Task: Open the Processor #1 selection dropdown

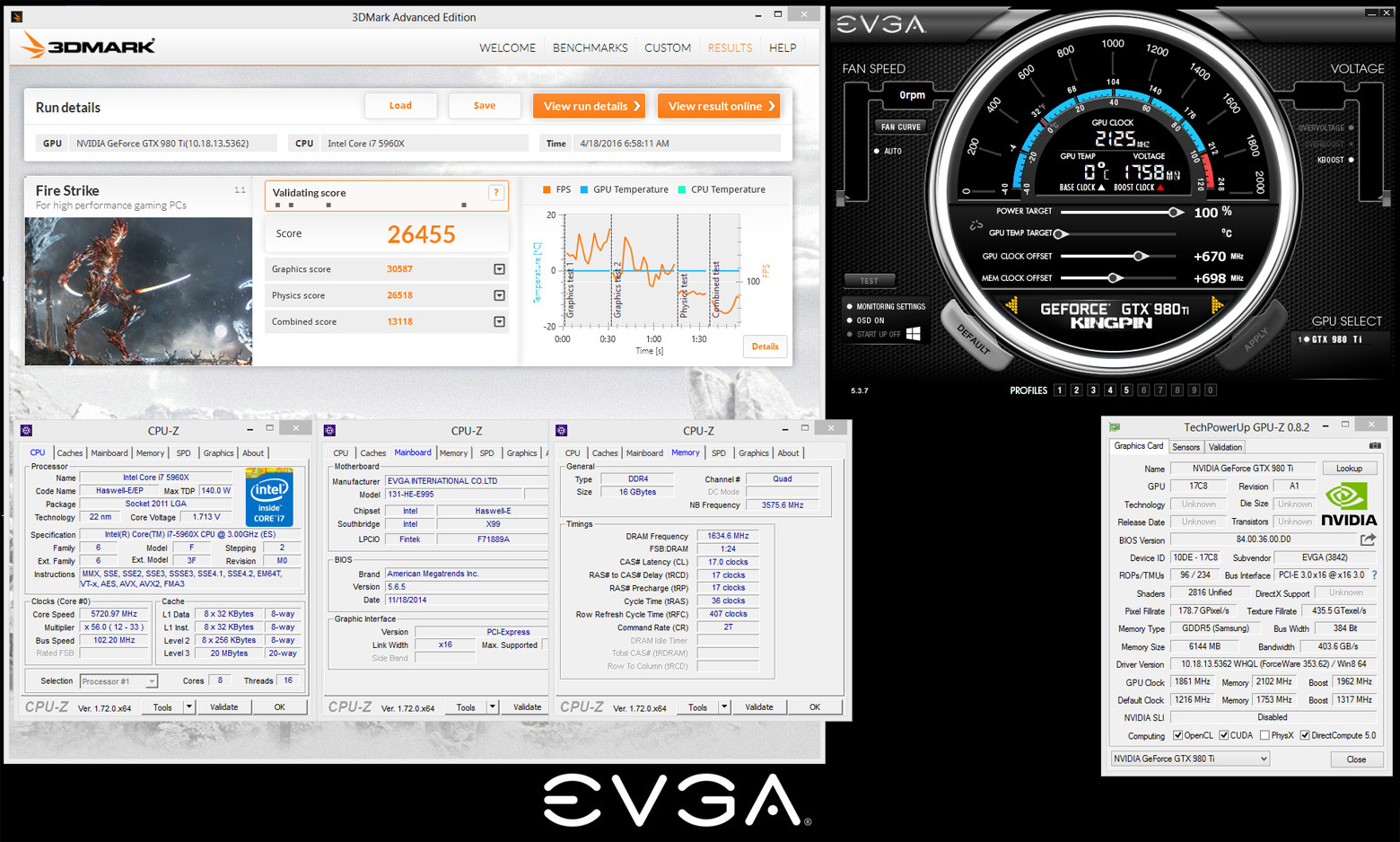Action: 118,681
